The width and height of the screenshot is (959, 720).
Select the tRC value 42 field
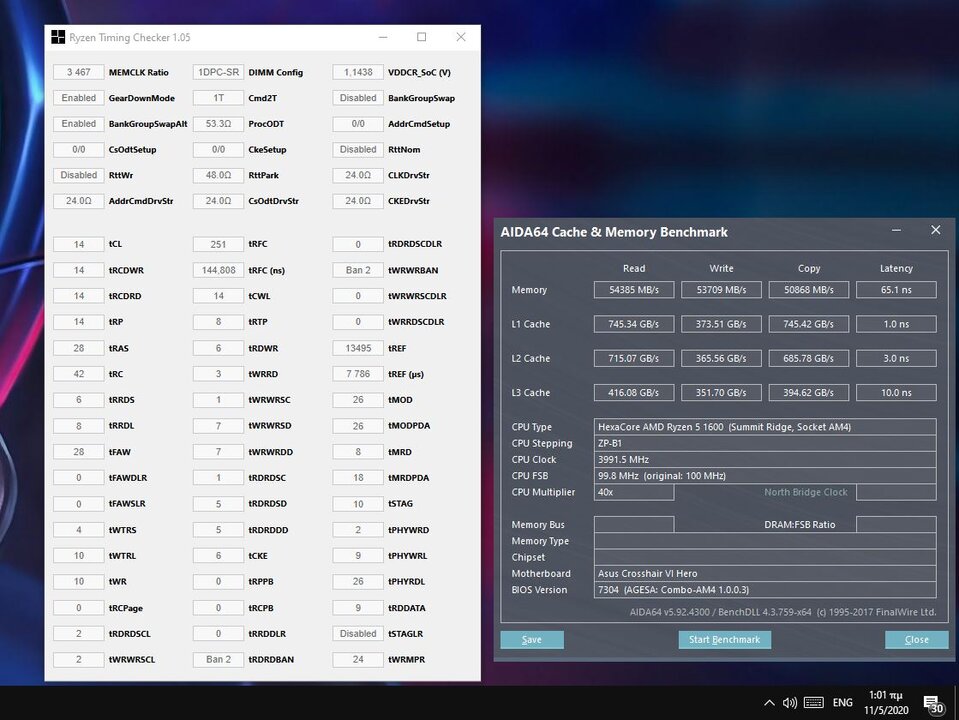pos(79,374)
